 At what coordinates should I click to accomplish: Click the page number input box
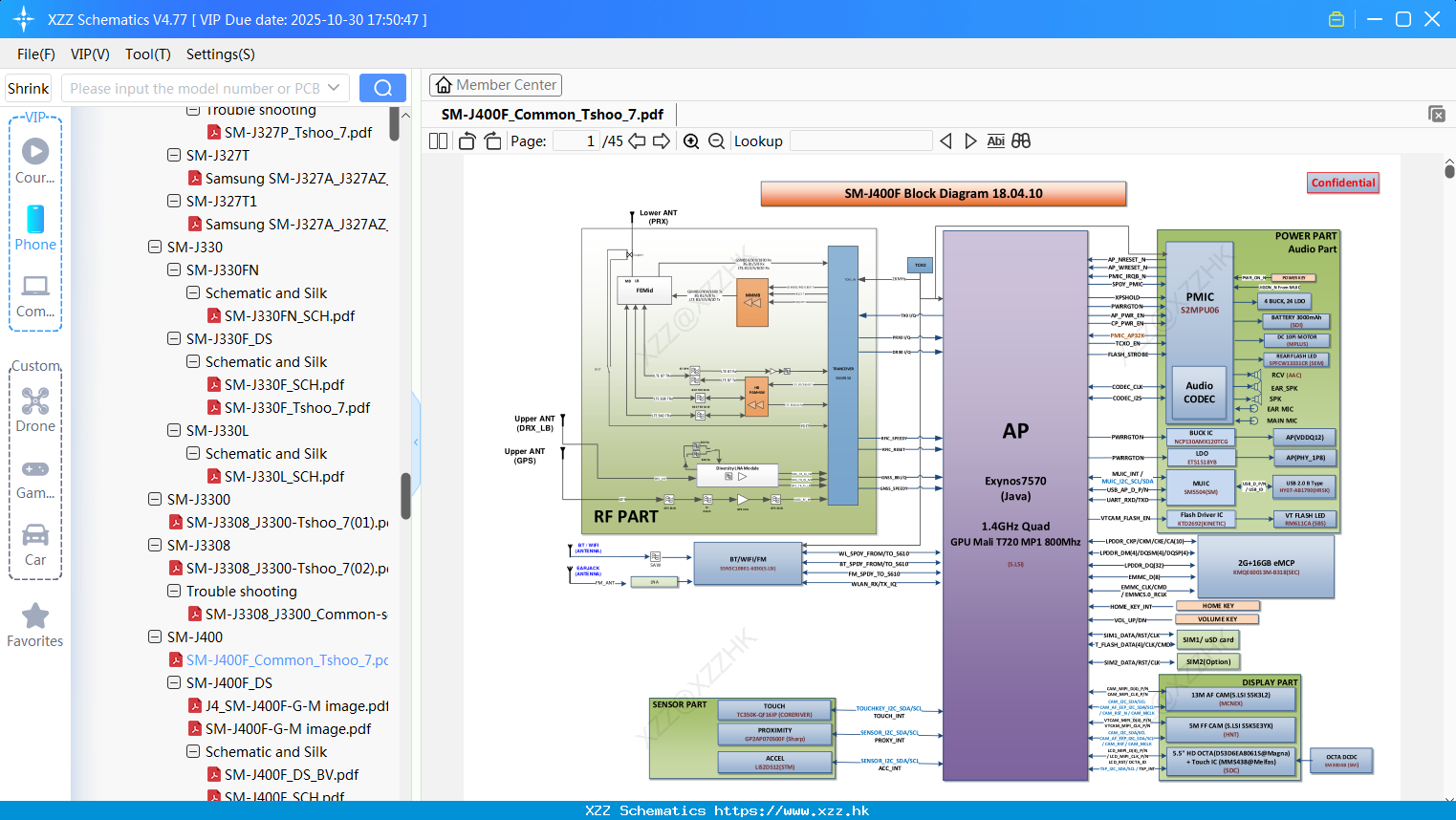[576, 140]
